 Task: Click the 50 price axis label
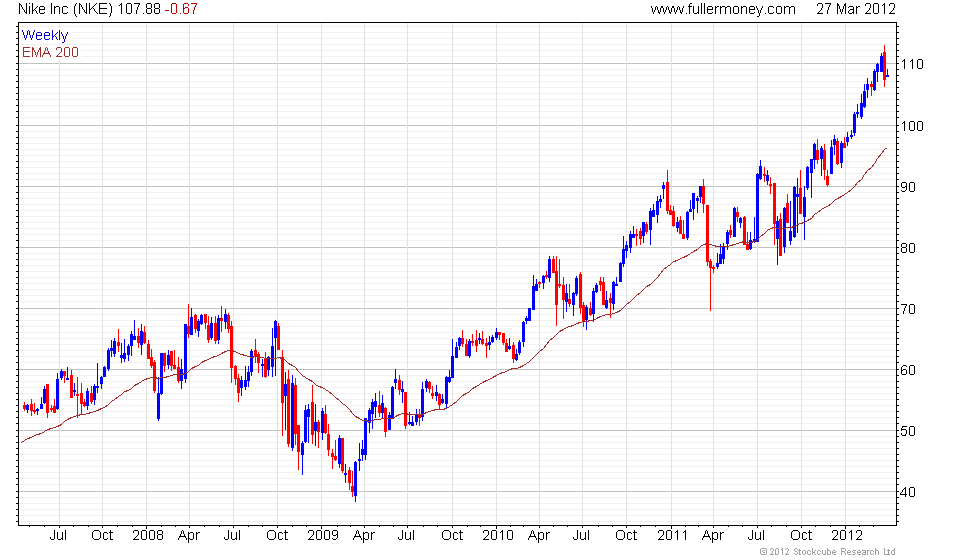click(908, 431)
